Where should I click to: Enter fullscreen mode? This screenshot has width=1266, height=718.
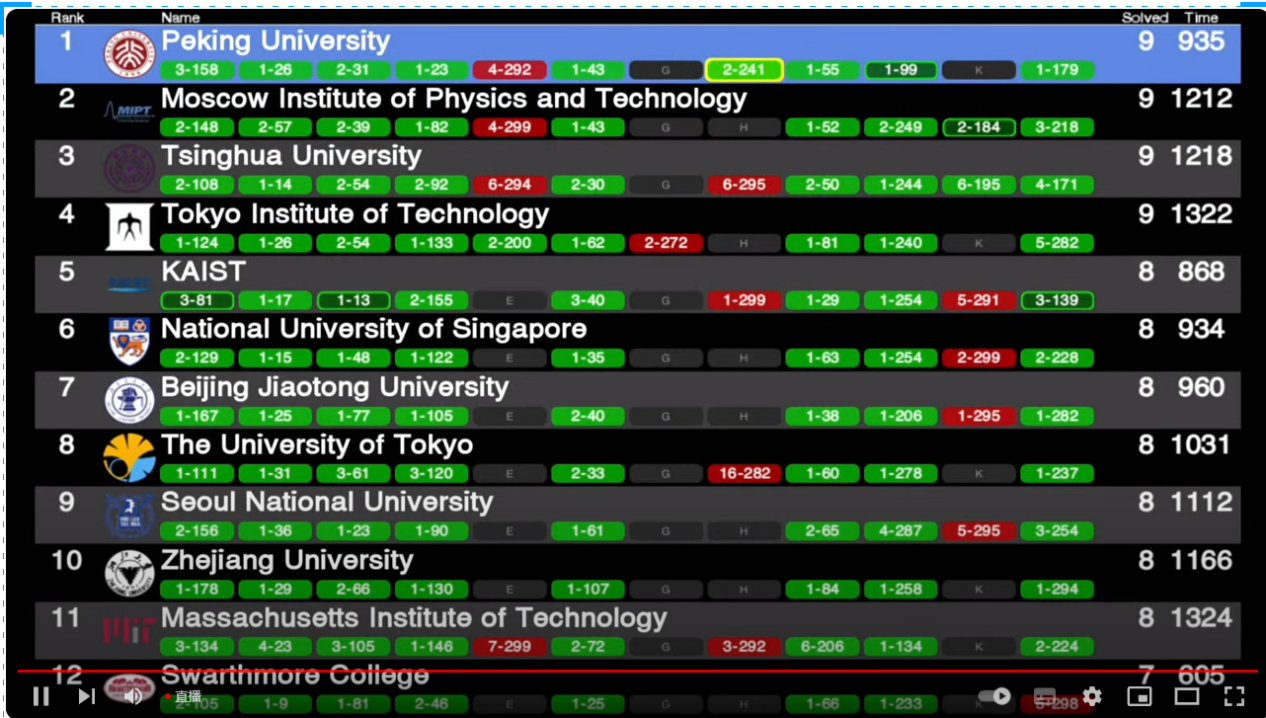[1234, 696]
